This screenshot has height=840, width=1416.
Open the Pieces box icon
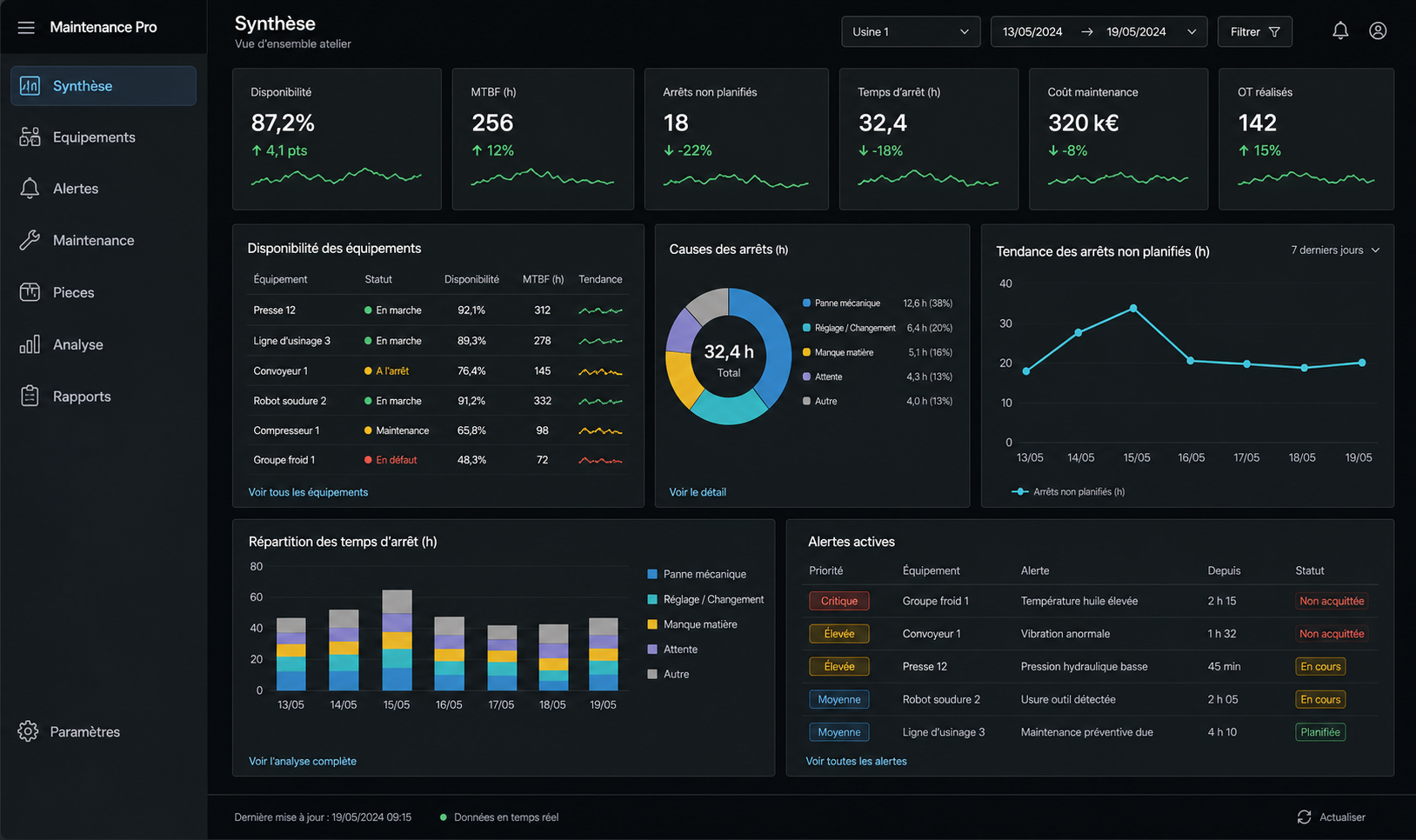(x=30, y=292)
